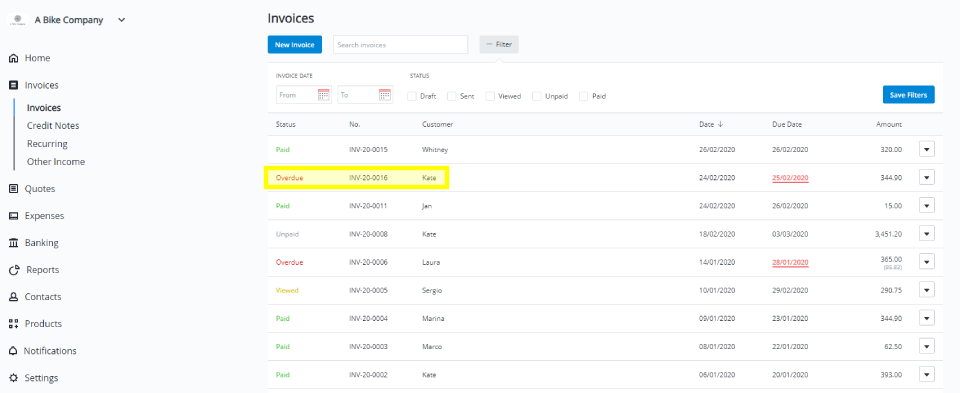960x393 pixels.
Task: Click the Banking building icon
Action: [x=13, y=243]
